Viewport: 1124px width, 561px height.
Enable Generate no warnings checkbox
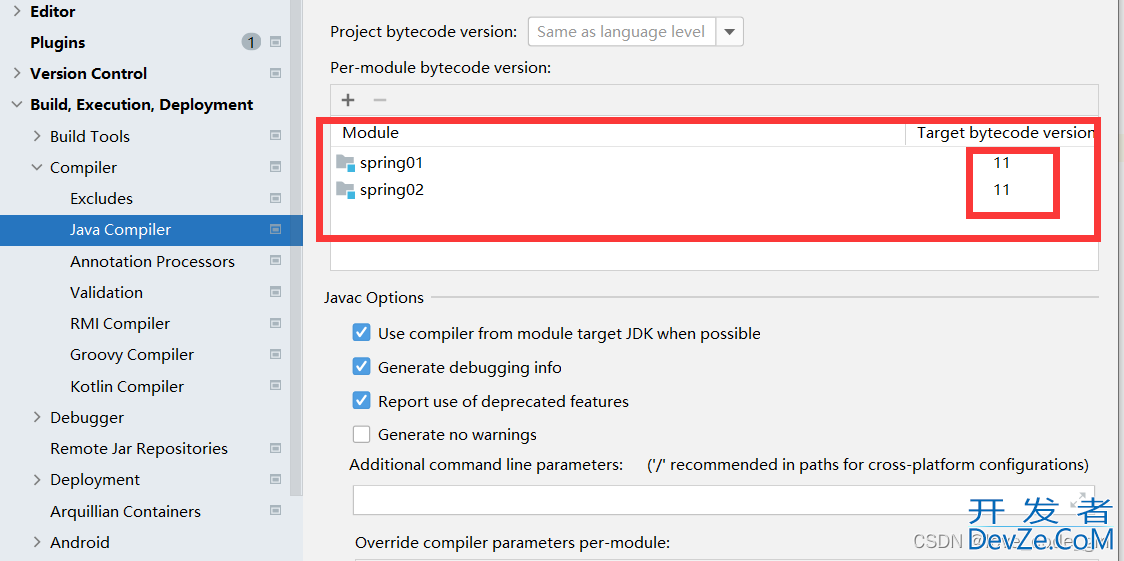coord(361,434)
